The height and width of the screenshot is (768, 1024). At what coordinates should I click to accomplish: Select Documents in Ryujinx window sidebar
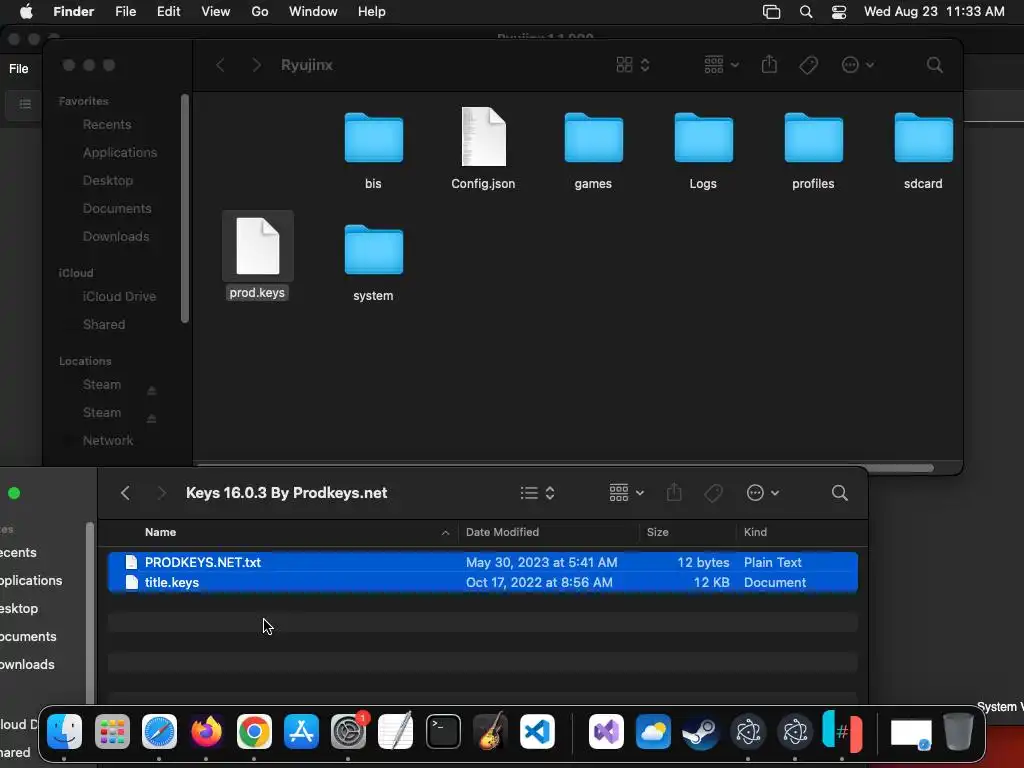[x=117, y=208]
